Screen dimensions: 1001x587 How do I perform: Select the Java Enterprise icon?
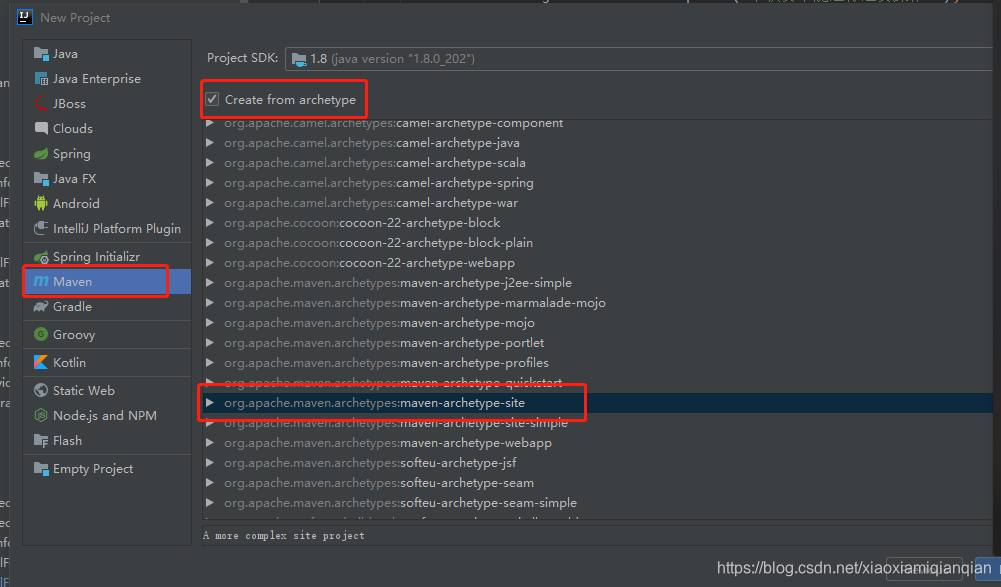[x=41, y=79]
